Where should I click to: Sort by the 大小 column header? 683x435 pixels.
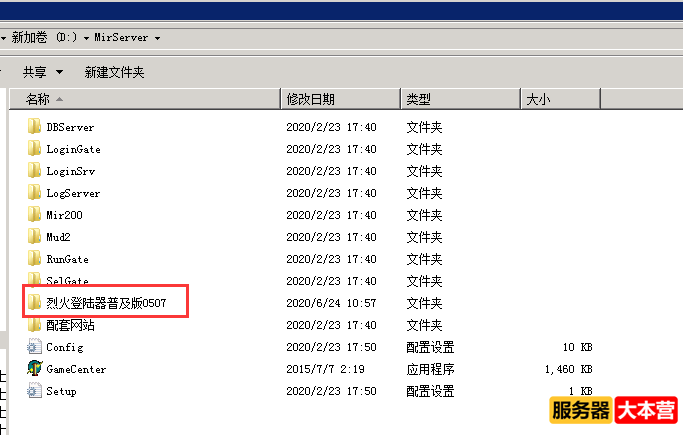tap(561, 99)
